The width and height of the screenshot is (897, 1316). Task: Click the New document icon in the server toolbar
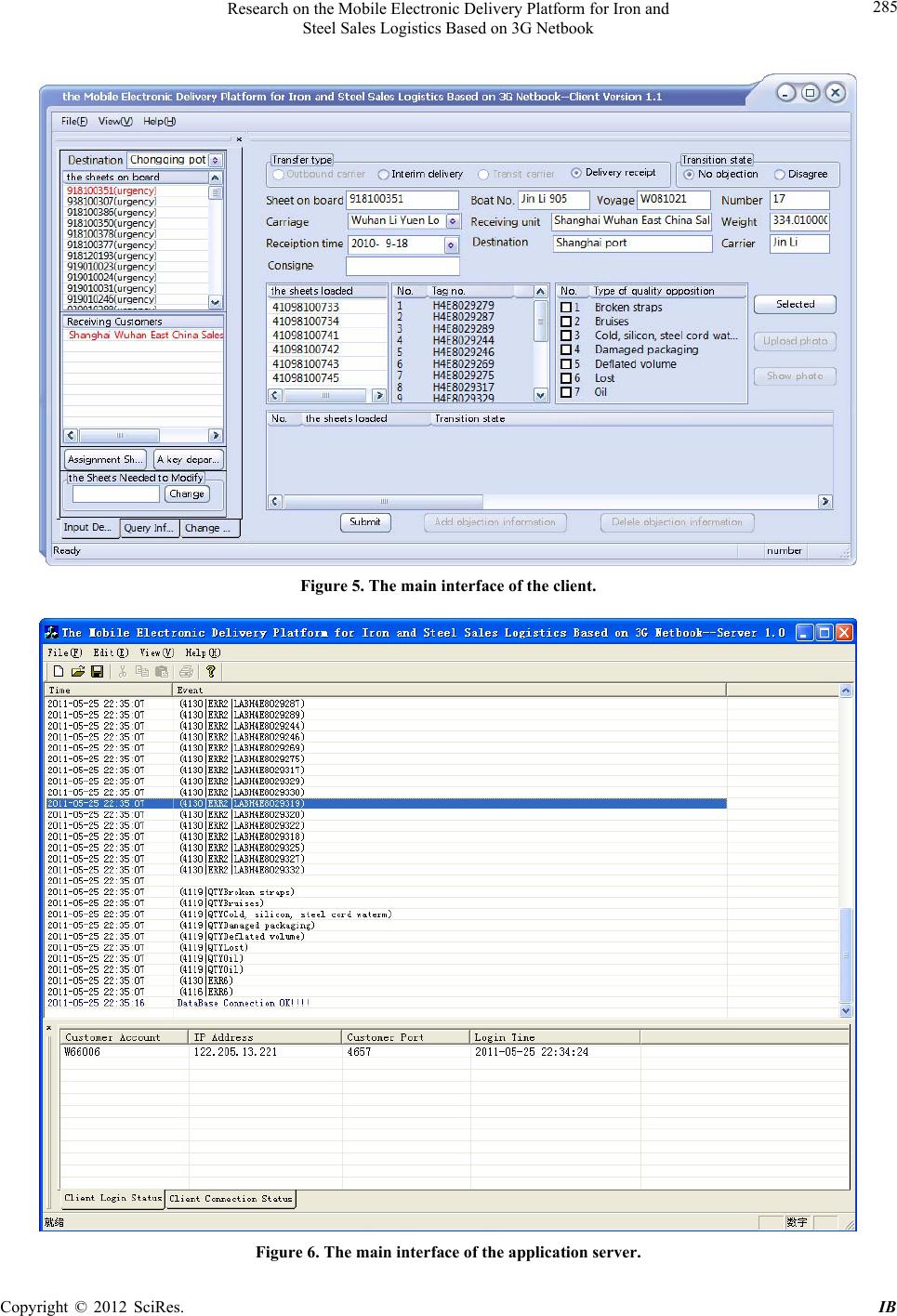coord(59,671)
